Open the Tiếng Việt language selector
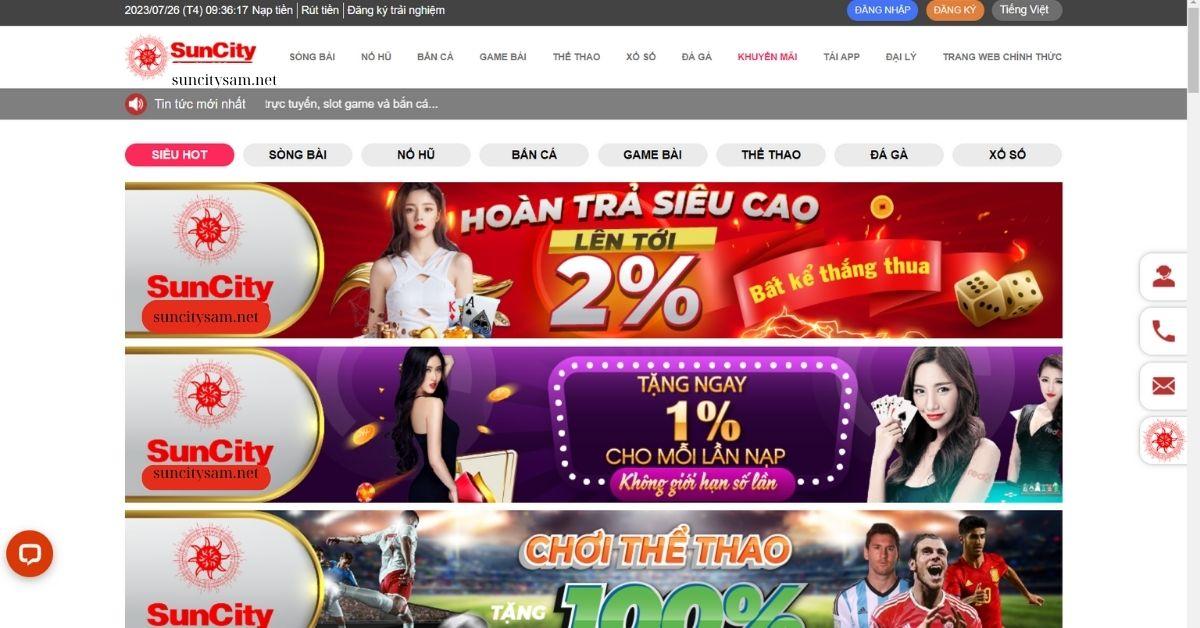 [1026, 10]
